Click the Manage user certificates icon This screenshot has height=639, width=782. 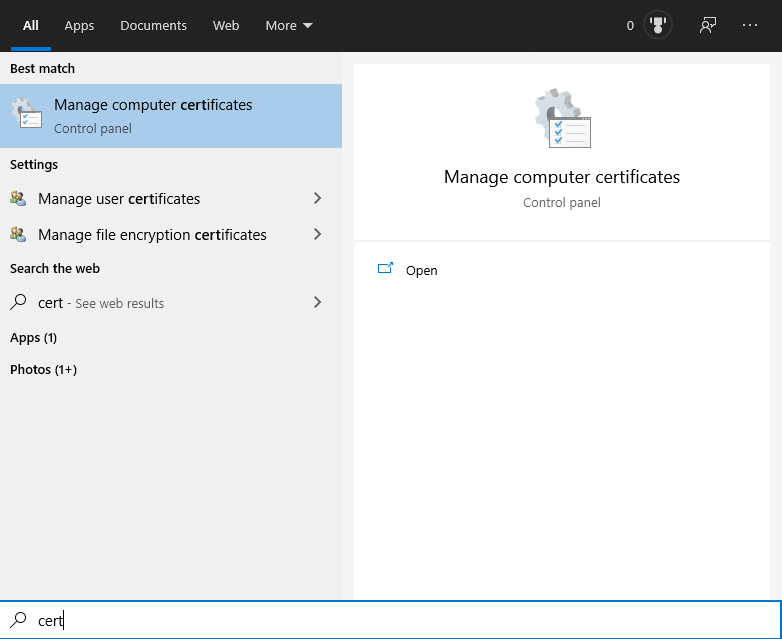(x=18, y=199)
